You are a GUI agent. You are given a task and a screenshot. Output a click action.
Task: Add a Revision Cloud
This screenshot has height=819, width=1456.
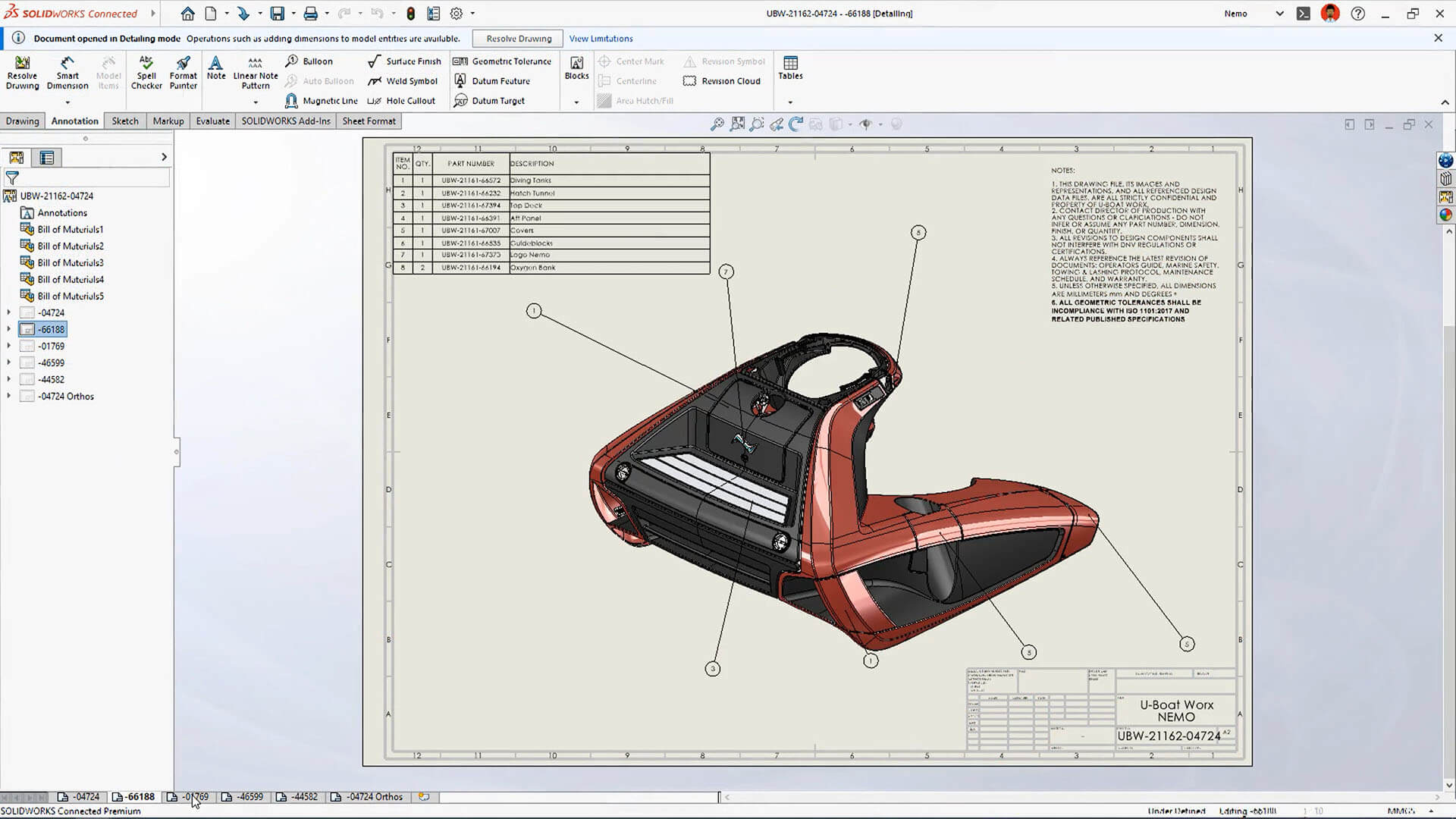coord(721,81)
